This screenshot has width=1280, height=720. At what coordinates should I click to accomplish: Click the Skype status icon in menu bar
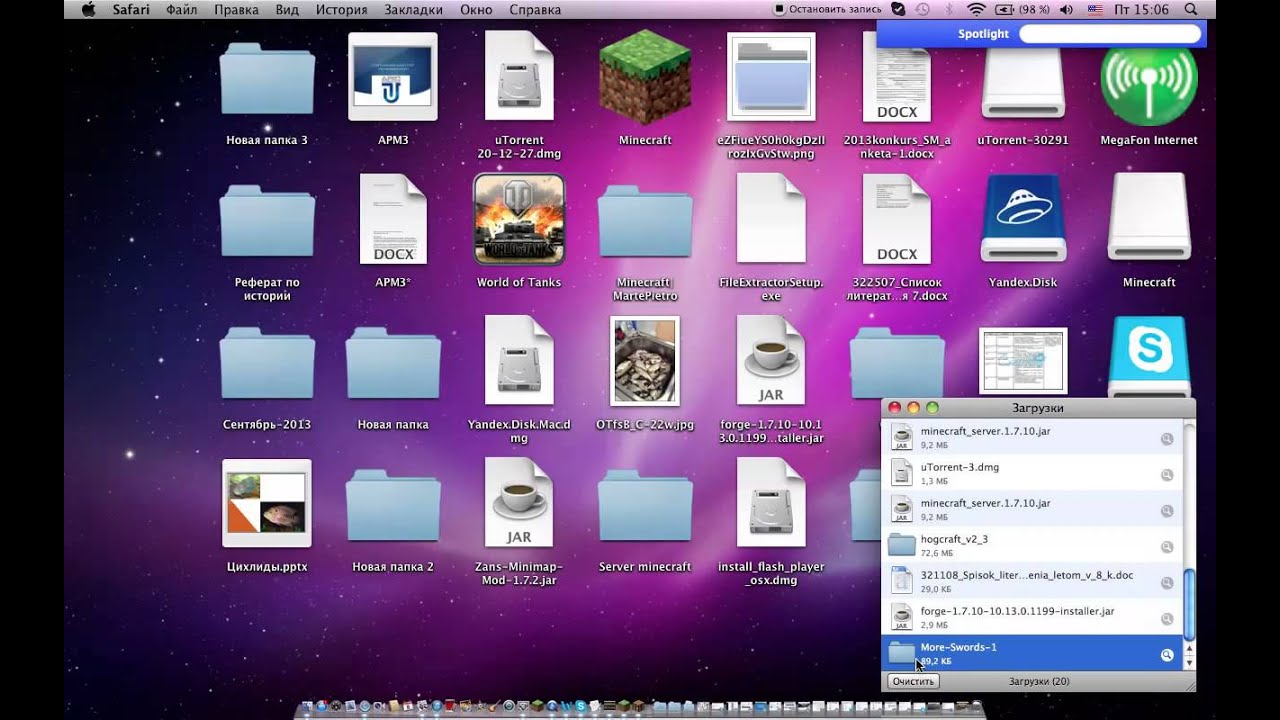tap(898, 9)
